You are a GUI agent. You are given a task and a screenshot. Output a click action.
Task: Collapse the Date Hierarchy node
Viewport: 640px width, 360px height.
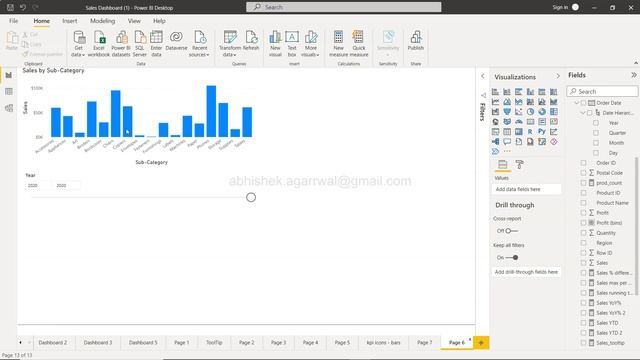583,113
